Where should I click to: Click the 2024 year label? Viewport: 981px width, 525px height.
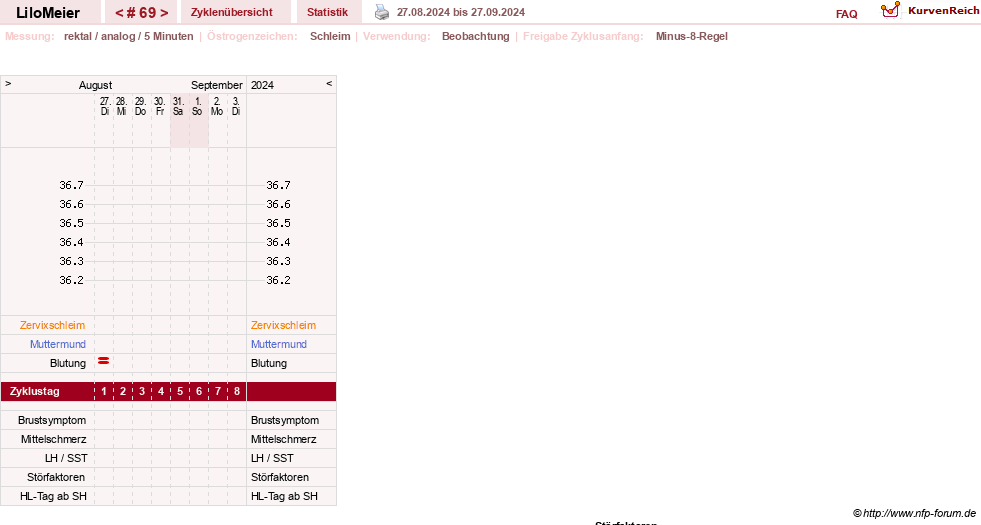pos(262,85)
